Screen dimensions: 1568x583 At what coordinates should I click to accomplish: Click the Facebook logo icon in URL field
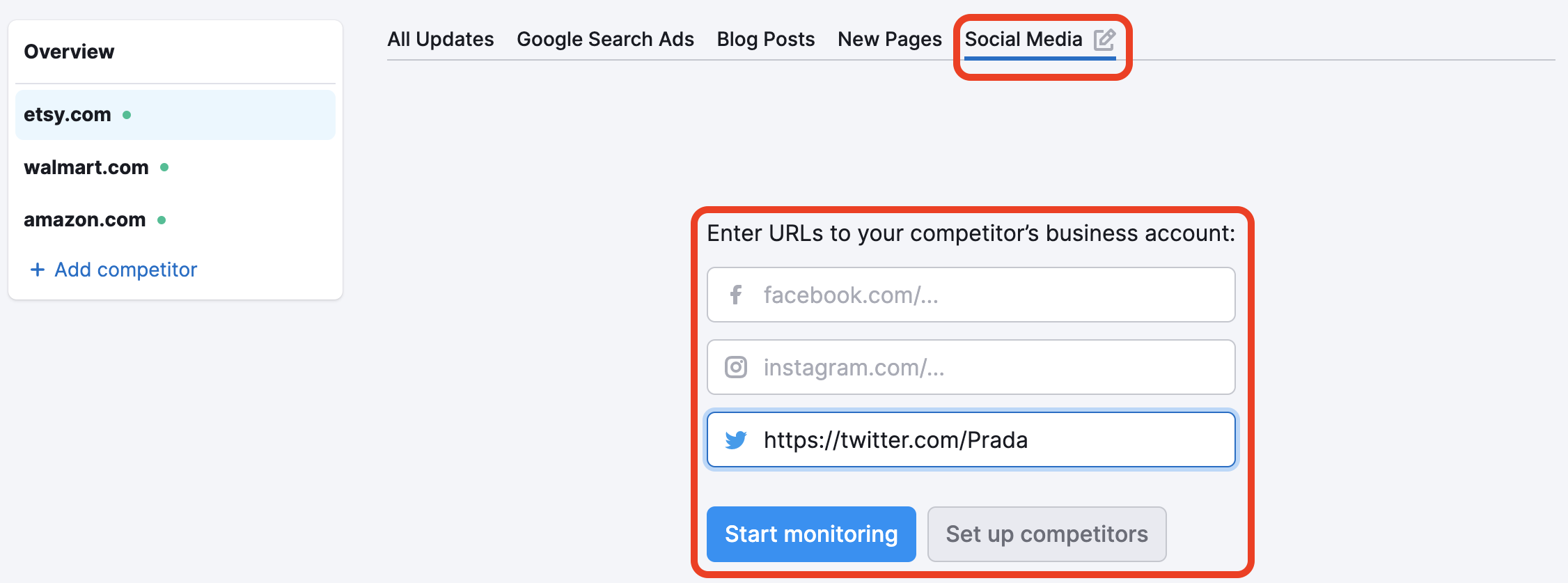click(x=736, y=295)
